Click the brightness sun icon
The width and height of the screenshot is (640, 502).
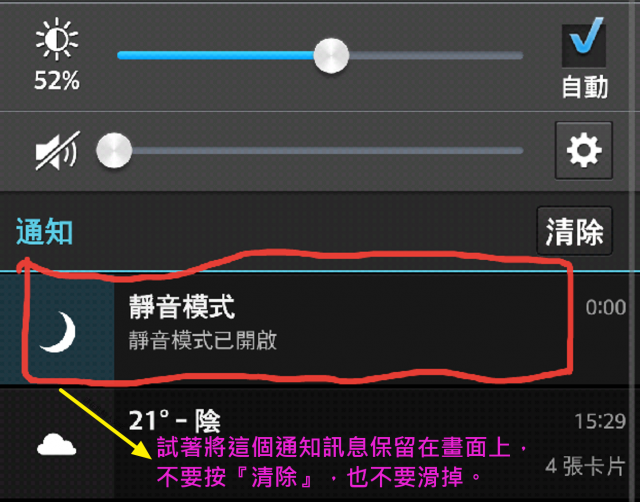(57, 39)
